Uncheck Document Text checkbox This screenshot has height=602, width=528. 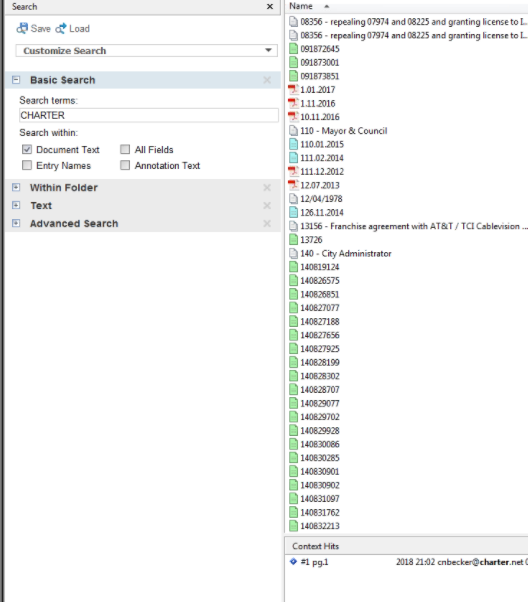click(x=27, y=149)
